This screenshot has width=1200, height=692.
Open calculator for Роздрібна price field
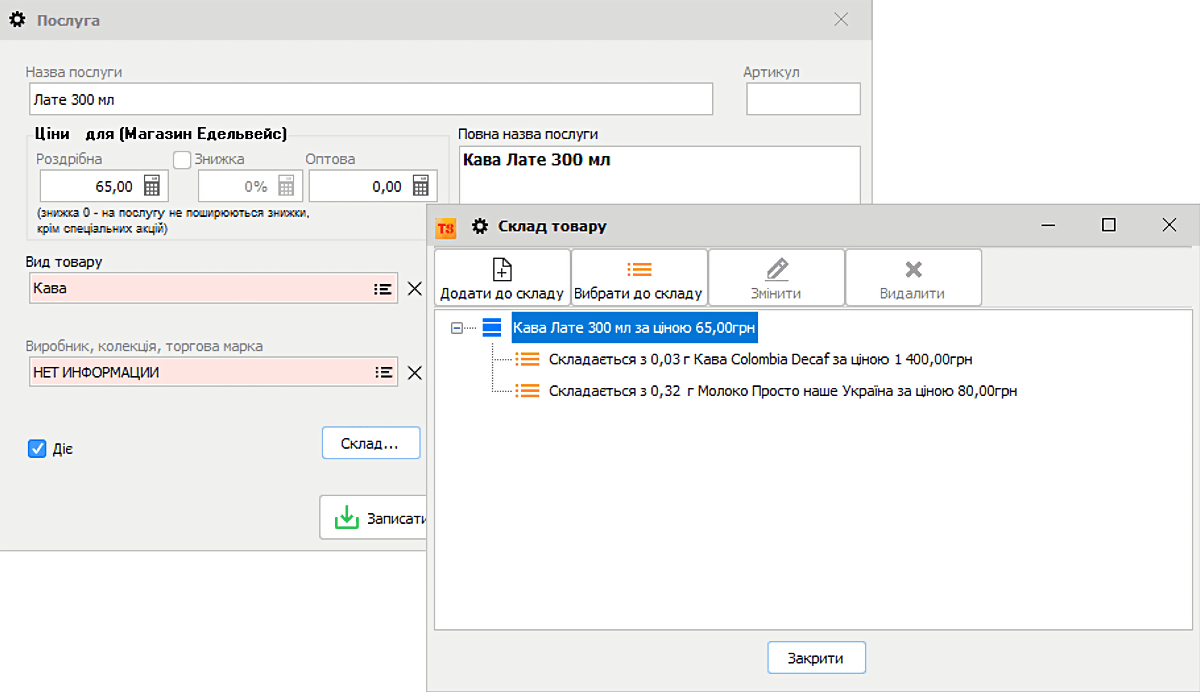pos(152,187)
